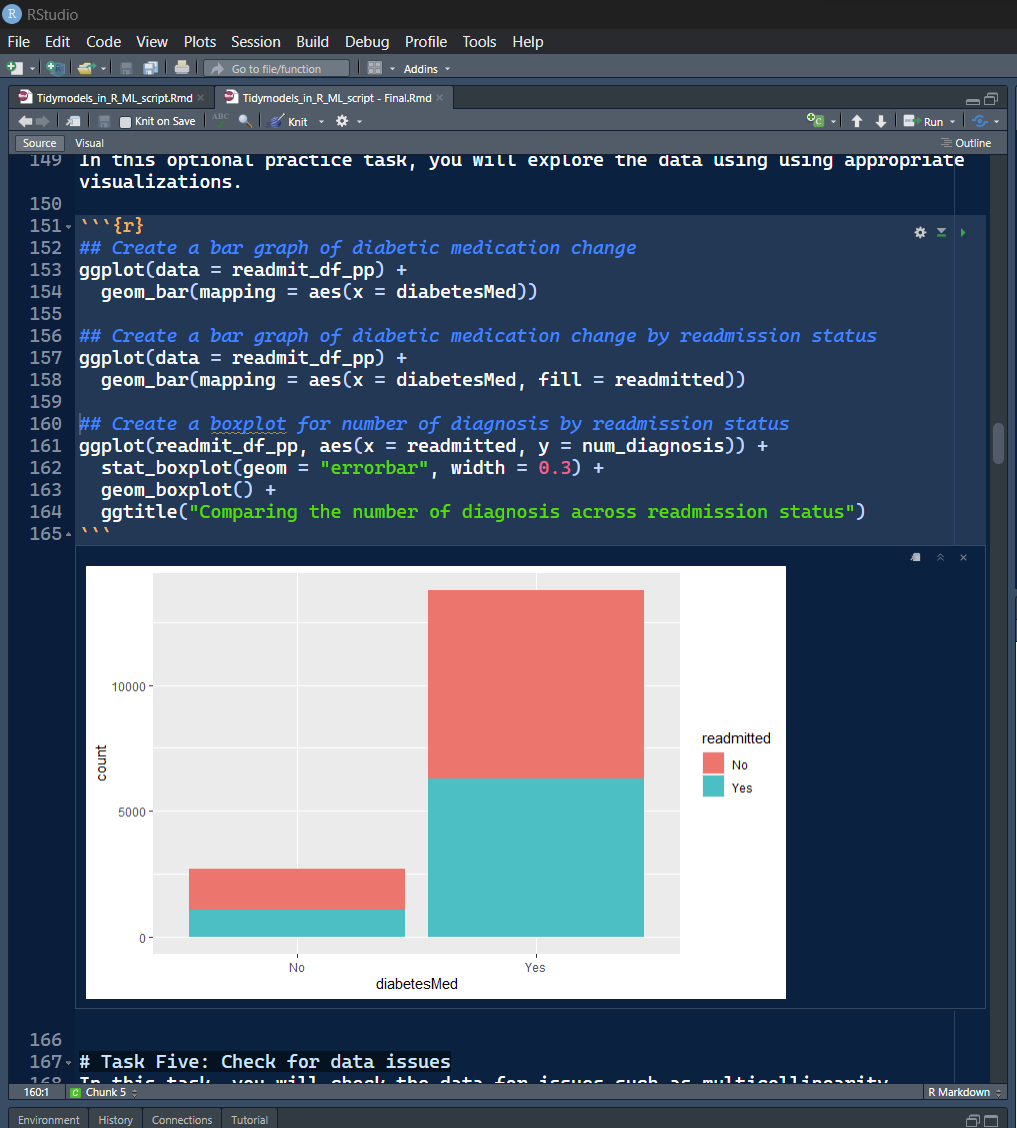Collapse code chunk at line 151
This screenshot has height=1128, width=1017.
[x=68, y=227]
